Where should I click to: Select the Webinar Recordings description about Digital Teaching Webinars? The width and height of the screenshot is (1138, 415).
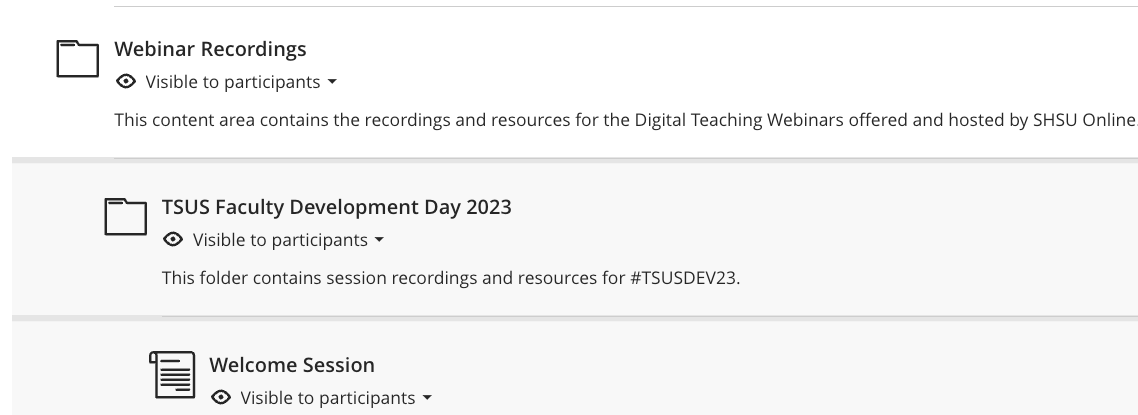coord(626,120)
